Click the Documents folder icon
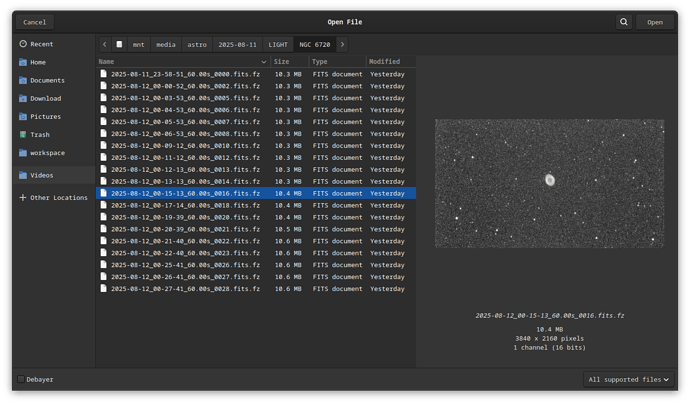690x404 pixels. [x=23, y=80]
